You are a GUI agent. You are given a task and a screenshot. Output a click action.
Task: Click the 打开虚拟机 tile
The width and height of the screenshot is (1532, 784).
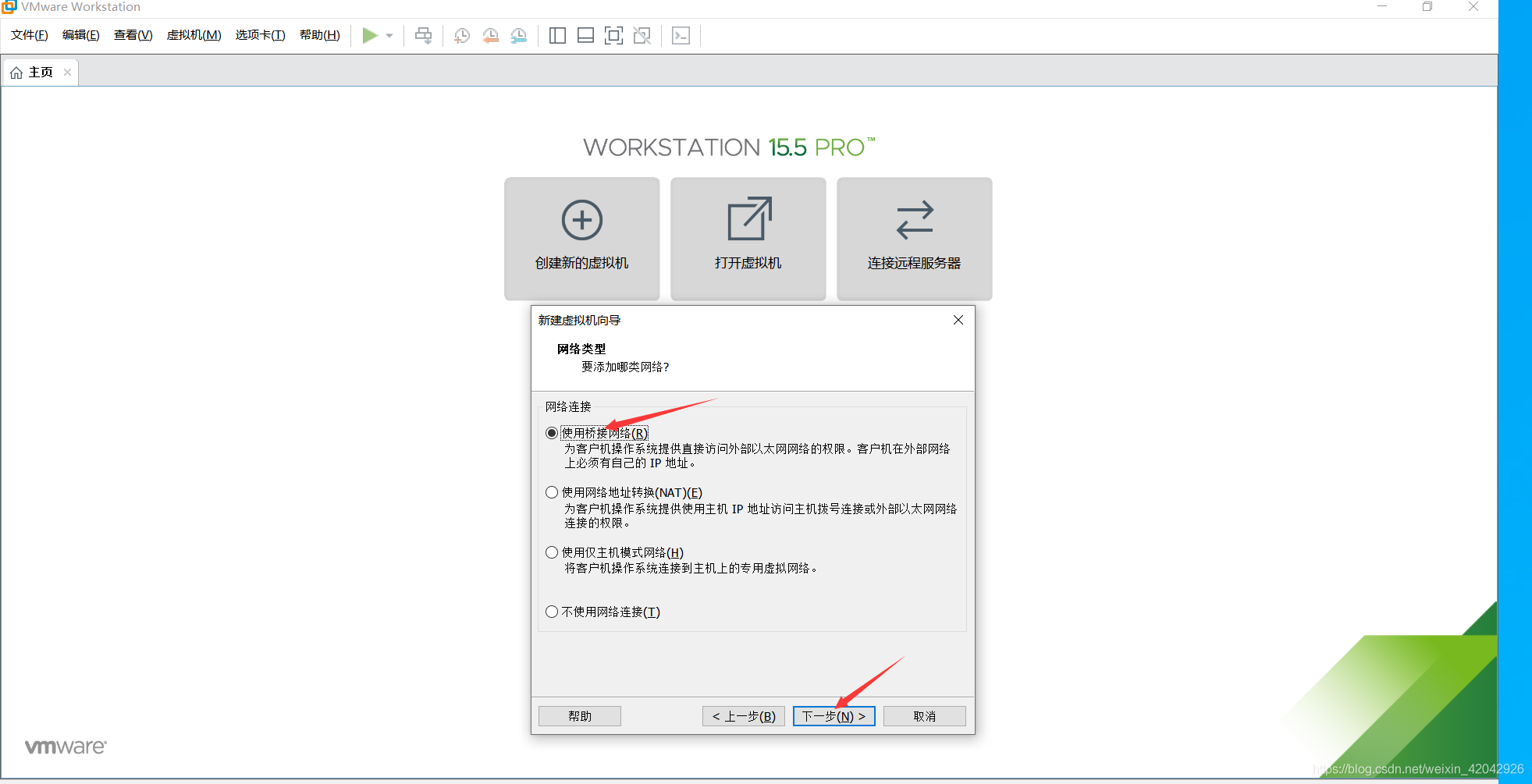(x=748, y=239)
